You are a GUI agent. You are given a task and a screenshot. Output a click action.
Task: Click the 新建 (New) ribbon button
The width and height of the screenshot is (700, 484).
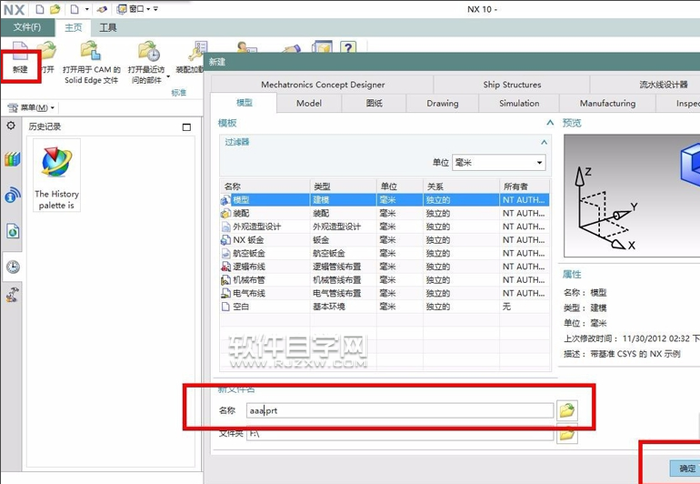pyautogui.click(x=20, y=58)
